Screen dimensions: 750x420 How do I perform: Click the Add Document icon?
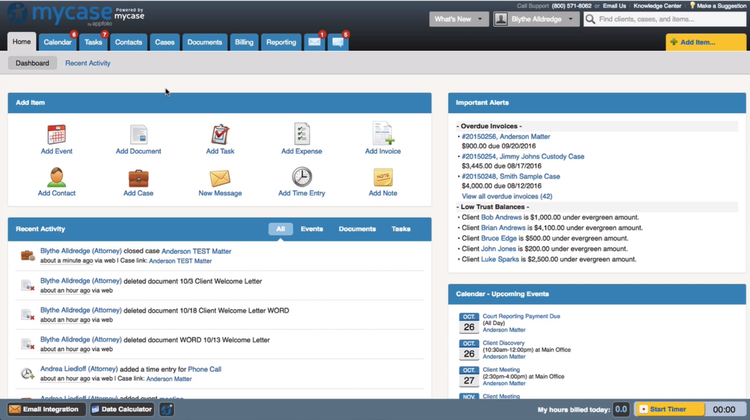pos(138,134)
